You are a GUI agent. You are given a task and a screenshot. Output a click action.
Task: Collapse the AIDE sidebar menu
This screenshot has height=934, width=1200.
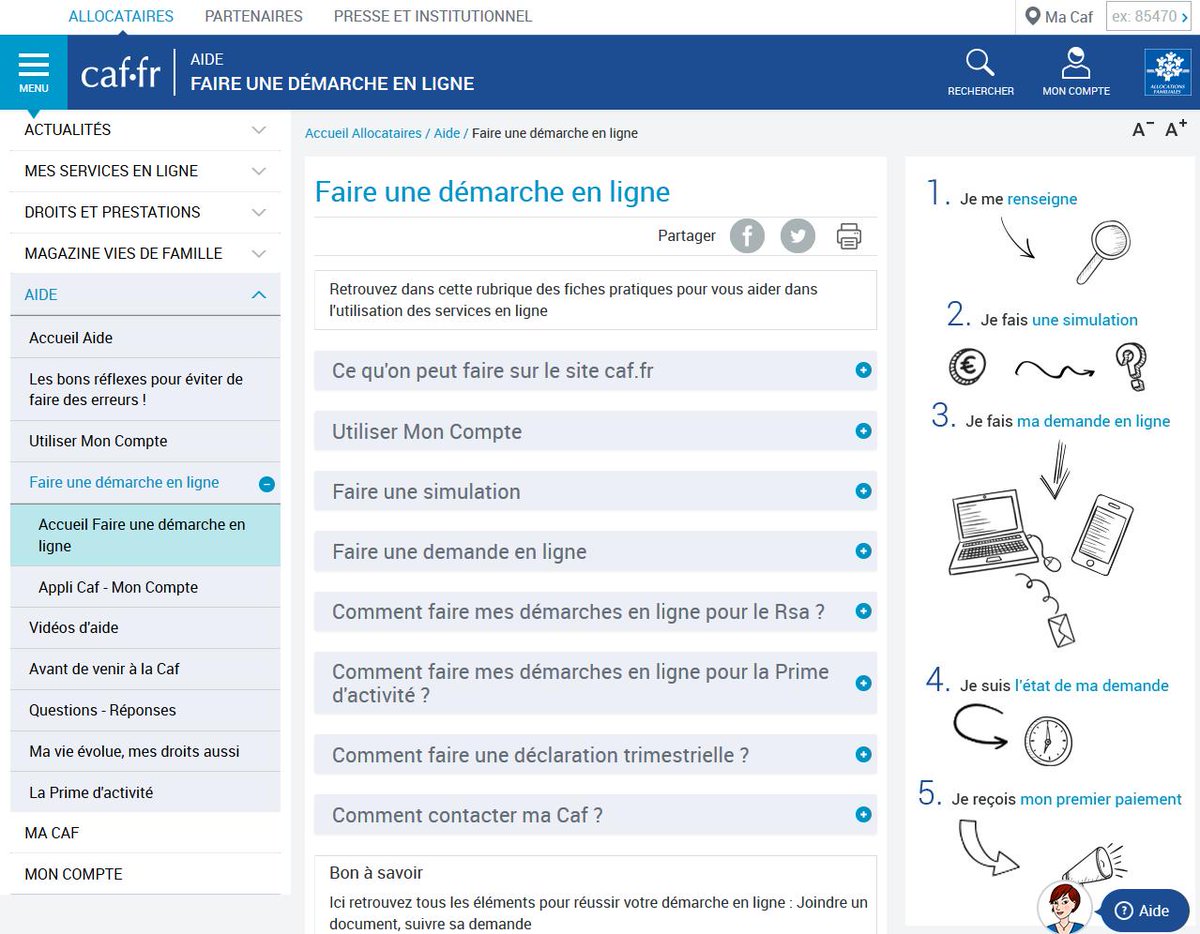(x=145, y=295)
